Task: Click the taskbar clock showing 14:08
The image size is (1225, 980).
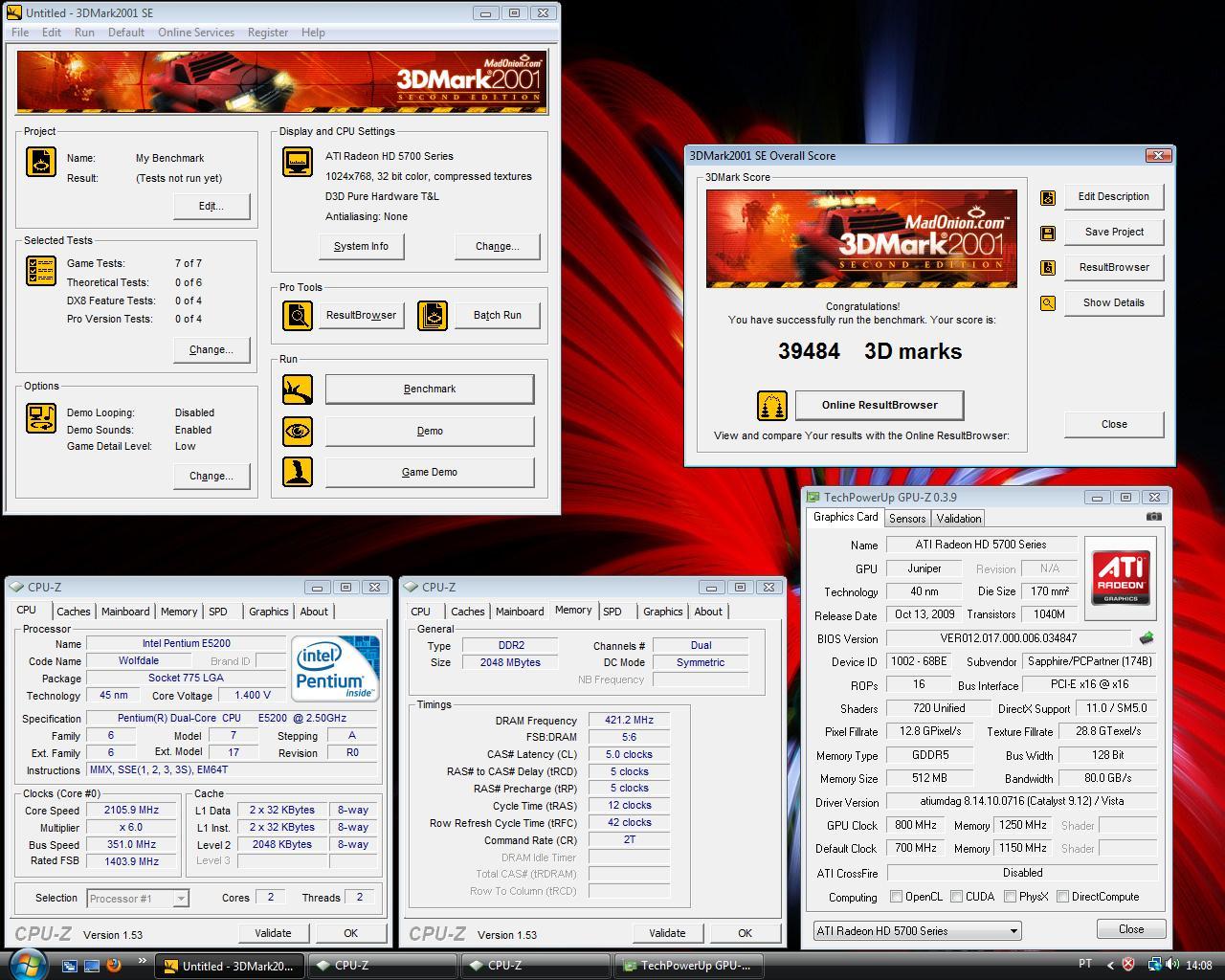Action: click(1198, 965)
